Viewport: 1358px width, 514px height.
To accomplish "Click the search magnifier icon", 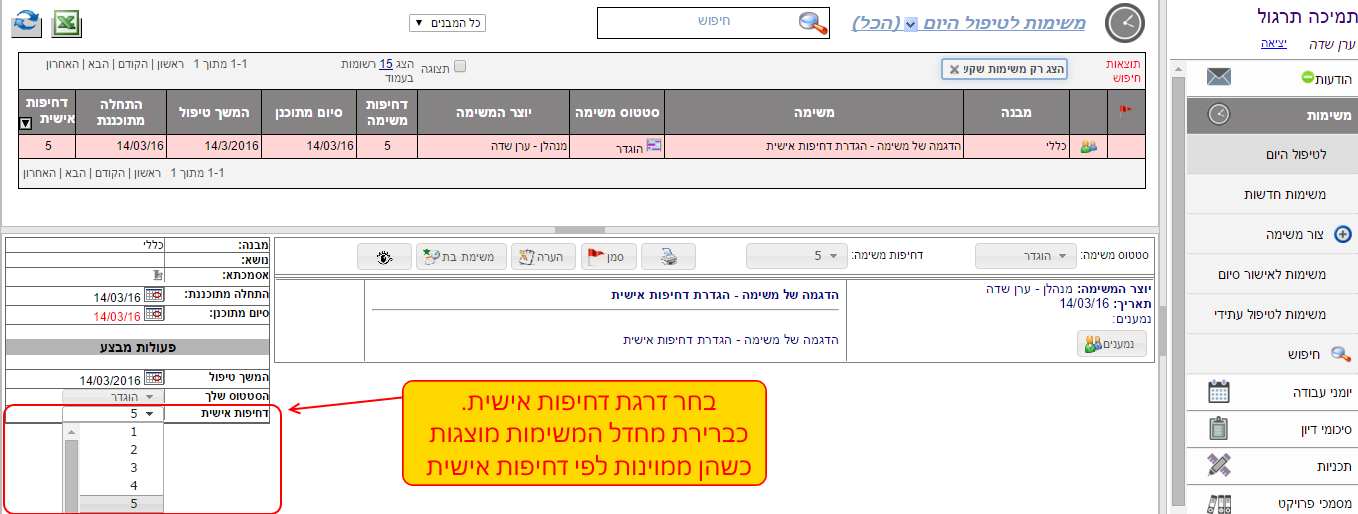I will click(x=813, y=23).
